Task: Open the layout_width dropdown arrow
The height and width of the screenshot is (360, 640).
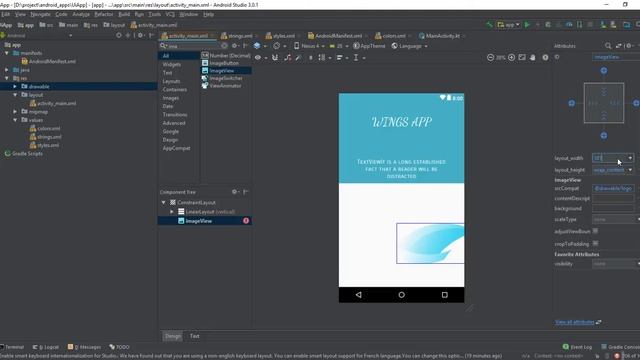Action: click(x=630, y=158)
